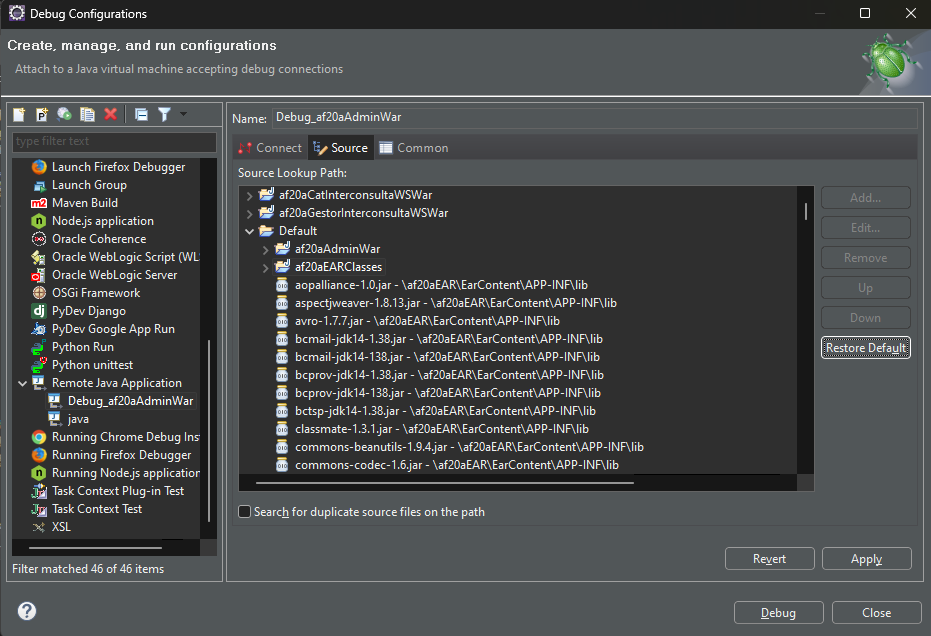
Task: Expand af20aGestorInterconsultaWSWar entry
Action: click(x=249, y=213)
